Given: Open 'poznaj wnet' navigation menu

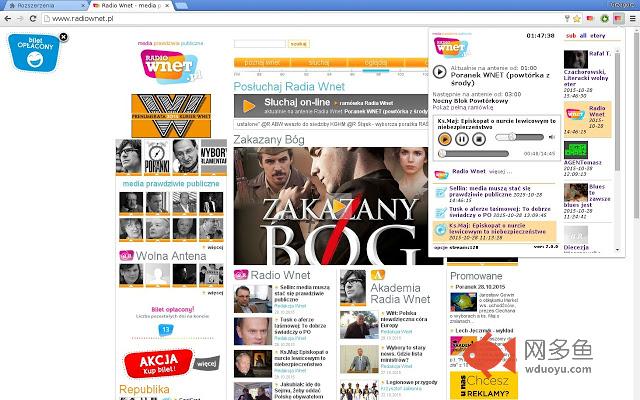Looking at the screenshot, I should [x=262, y=62].
